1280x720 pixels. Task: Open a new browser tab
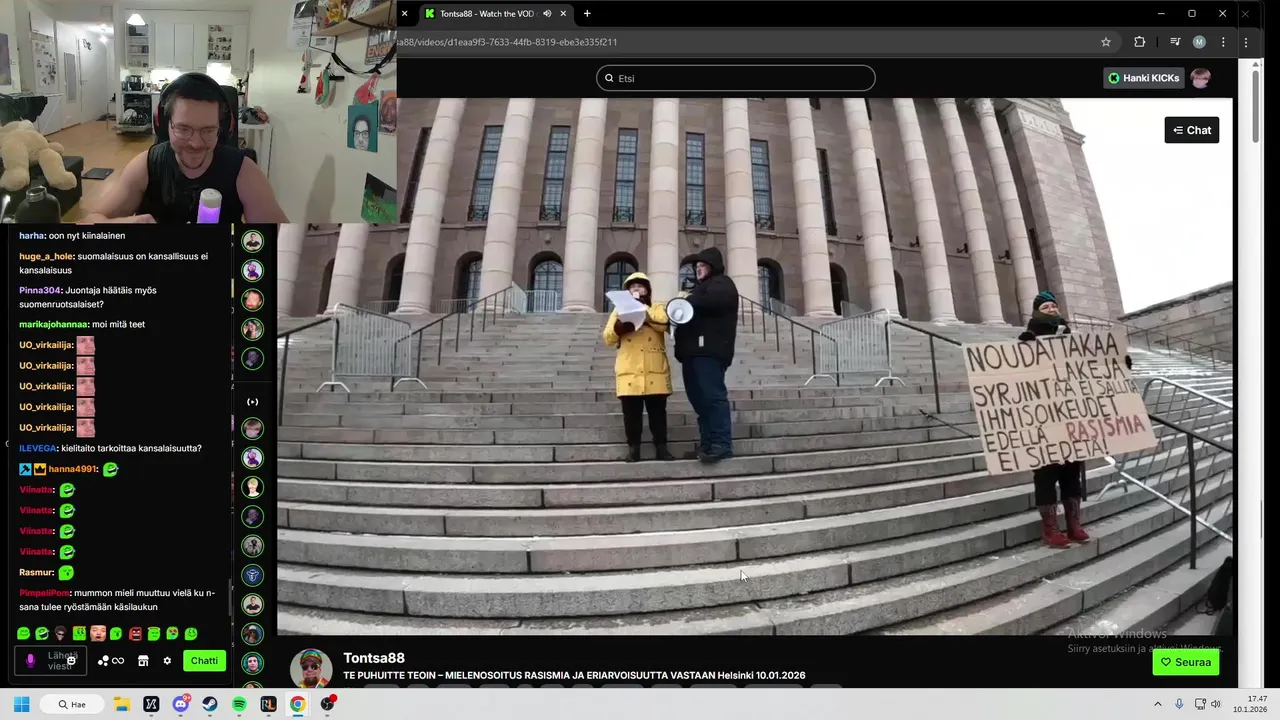click(587, 14)
